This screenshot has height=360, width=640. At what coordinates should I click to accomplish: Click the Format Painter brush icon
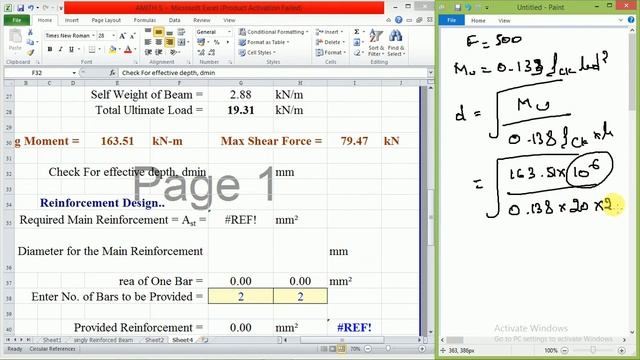coord(30,52)
